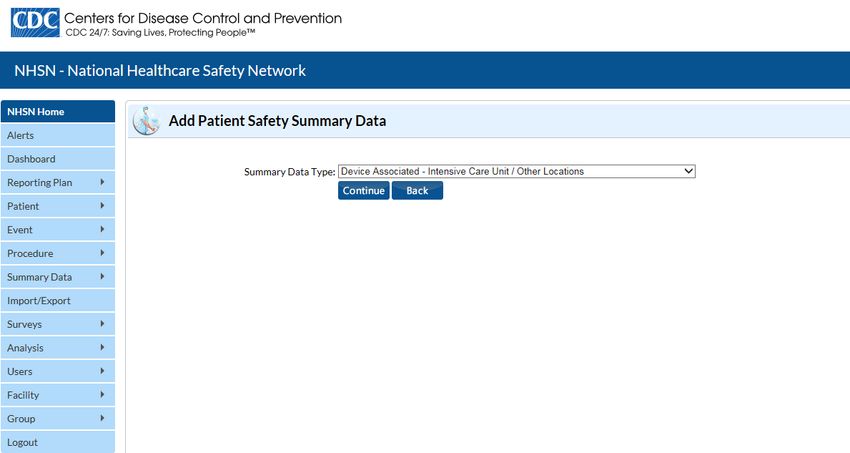Select Summary Data in sidebar
Screen dimensions: 850x453
58,277
